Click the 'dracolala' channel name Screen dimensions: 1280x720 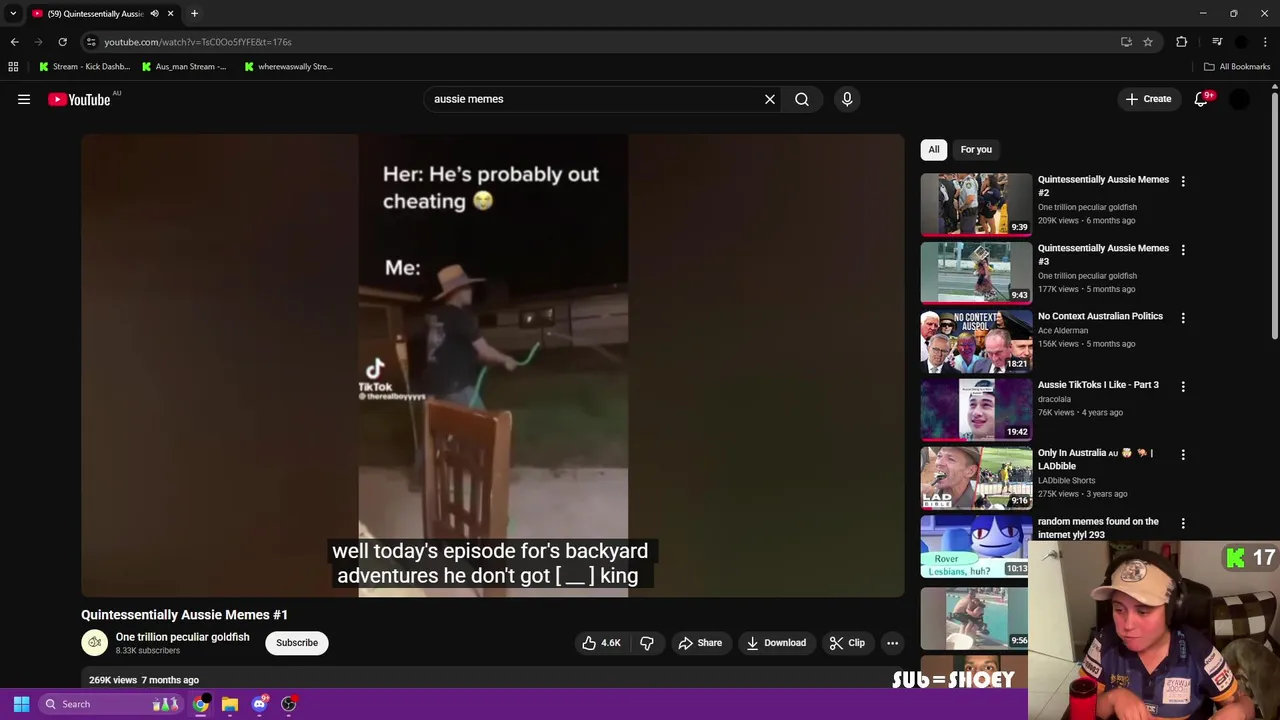pos(1054,399)
